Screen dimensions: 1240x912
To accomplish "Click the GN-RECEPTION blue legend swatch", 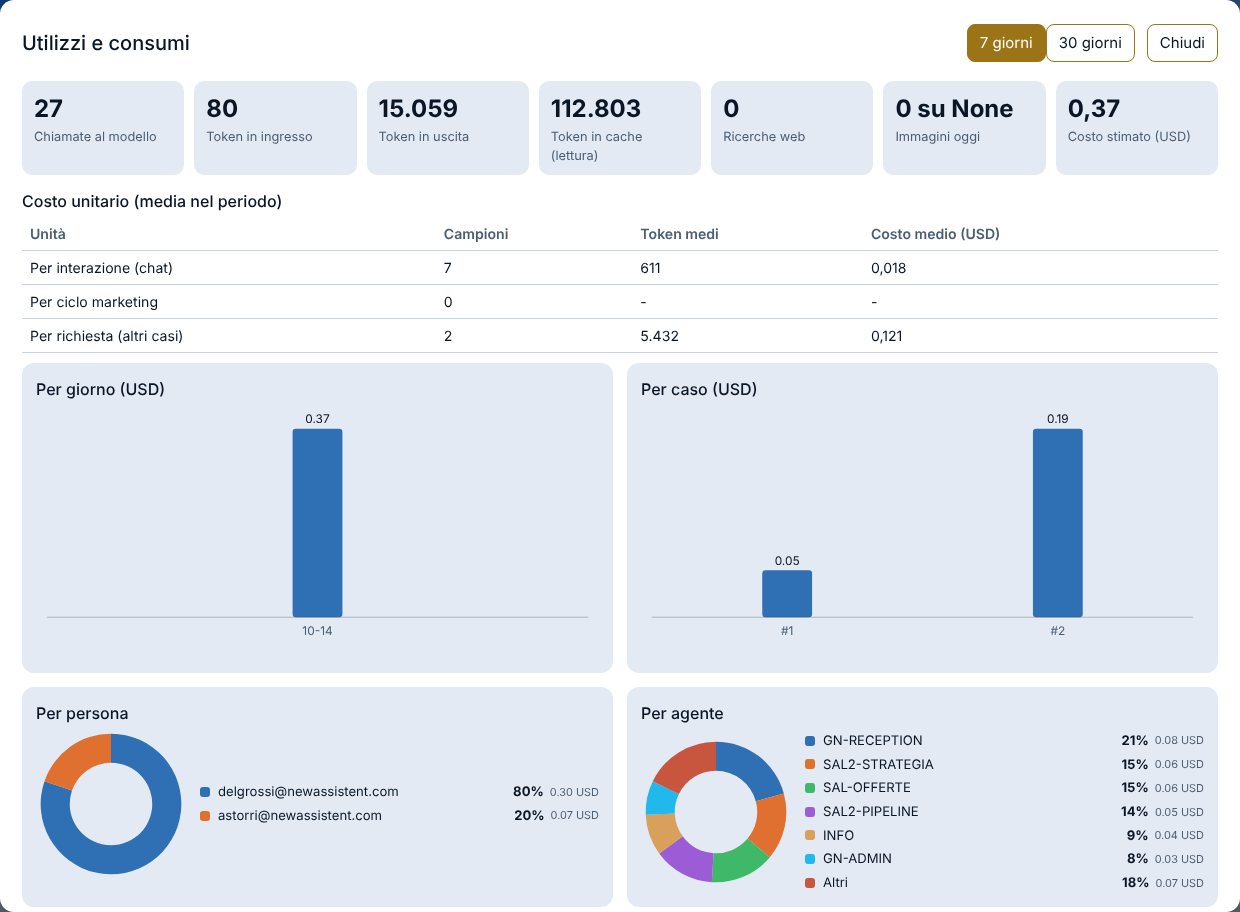I will (810, 741).
